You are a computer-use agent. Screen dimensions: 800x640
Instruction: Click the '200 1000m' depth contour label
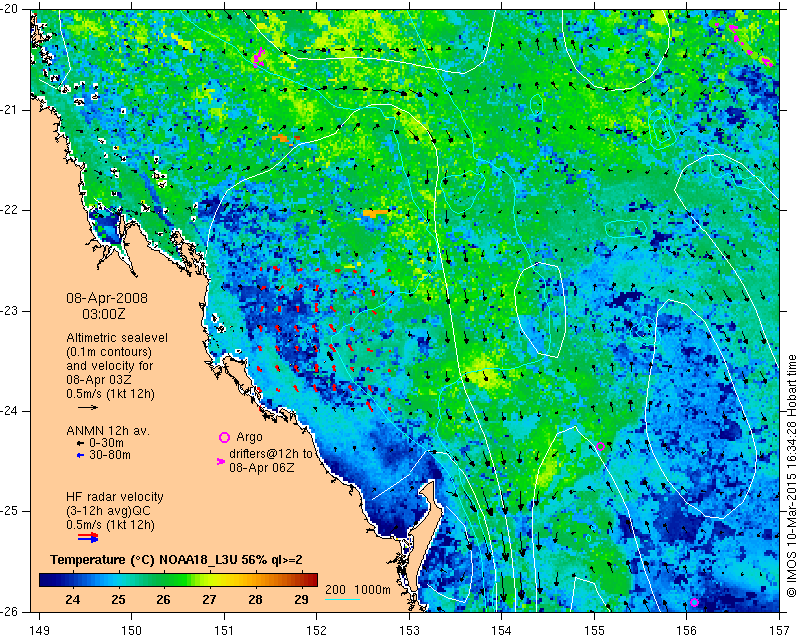(x=358, y=589)
